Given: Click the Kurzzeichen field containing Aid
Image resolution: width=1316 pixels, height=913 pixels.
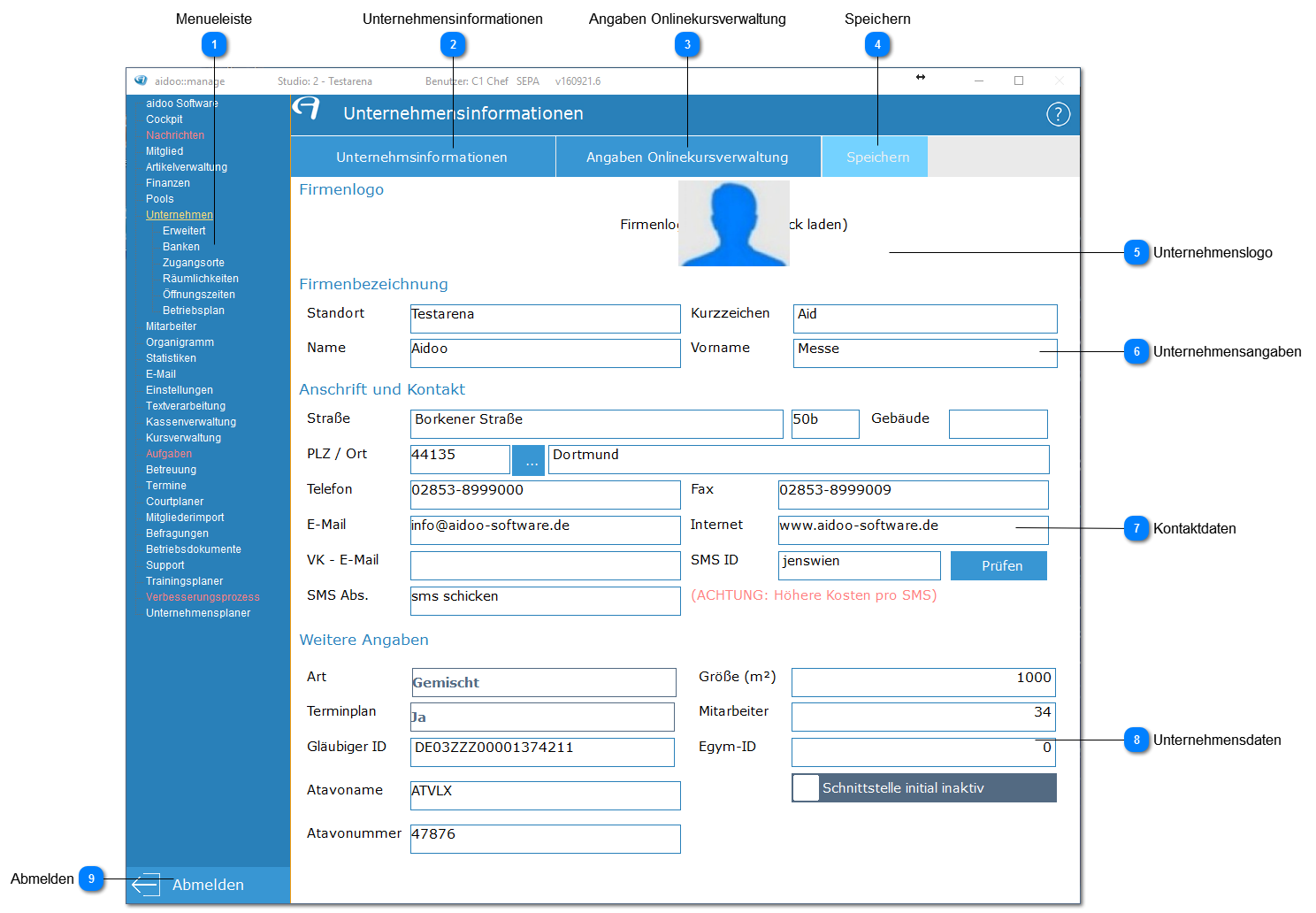Looking at the screenshot, I should (925, 318).
